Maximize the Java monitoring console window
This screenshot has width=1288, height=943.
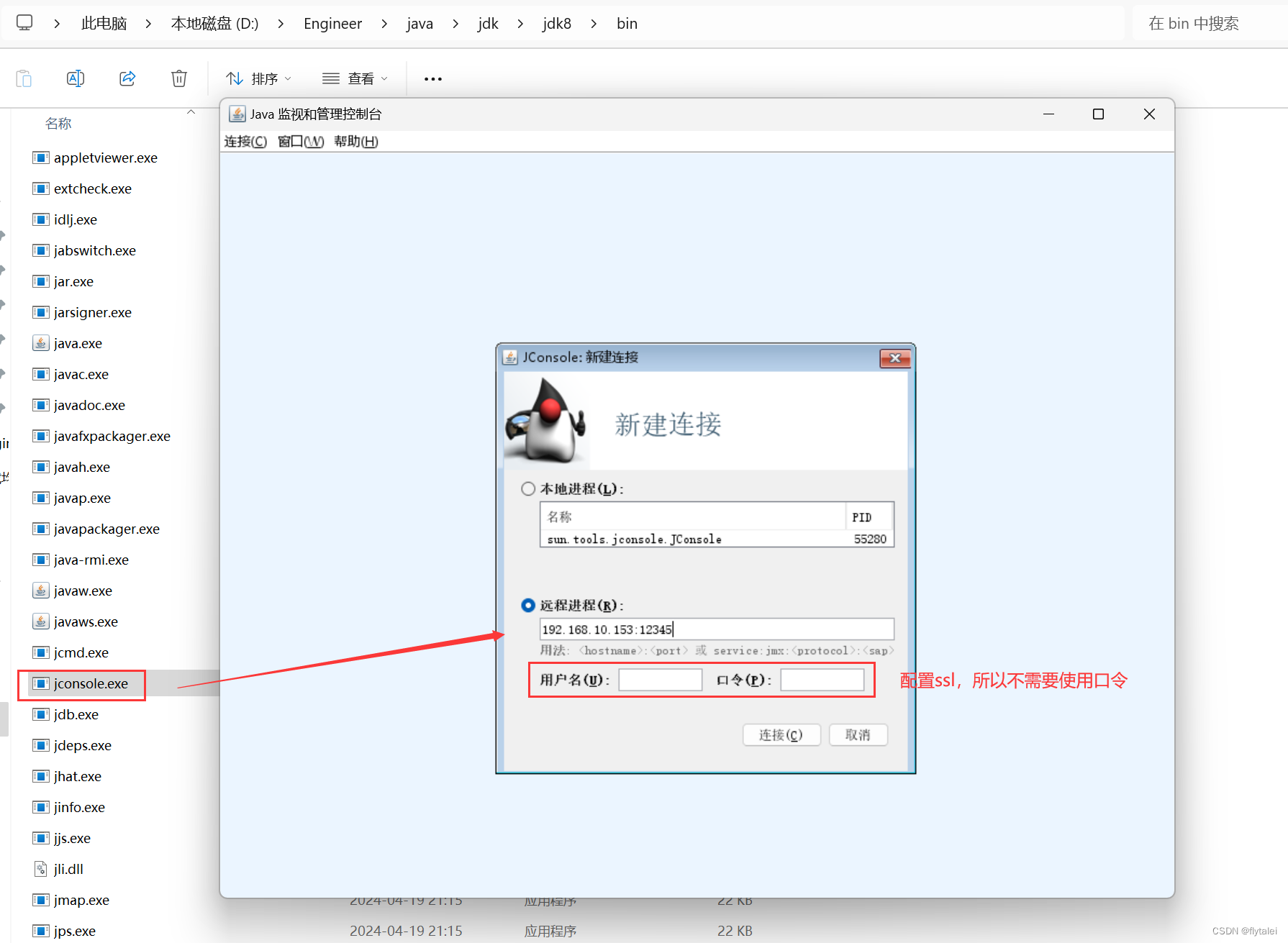pyautogui.click(x=1098, y=114)
